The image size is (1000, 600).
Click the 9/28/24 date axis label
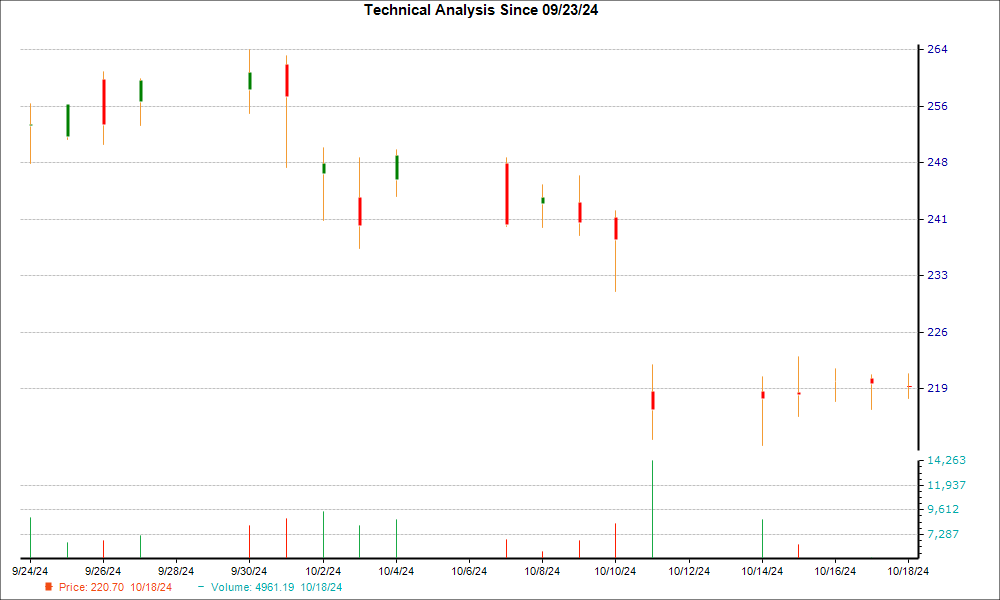click(x=176, y=571)
